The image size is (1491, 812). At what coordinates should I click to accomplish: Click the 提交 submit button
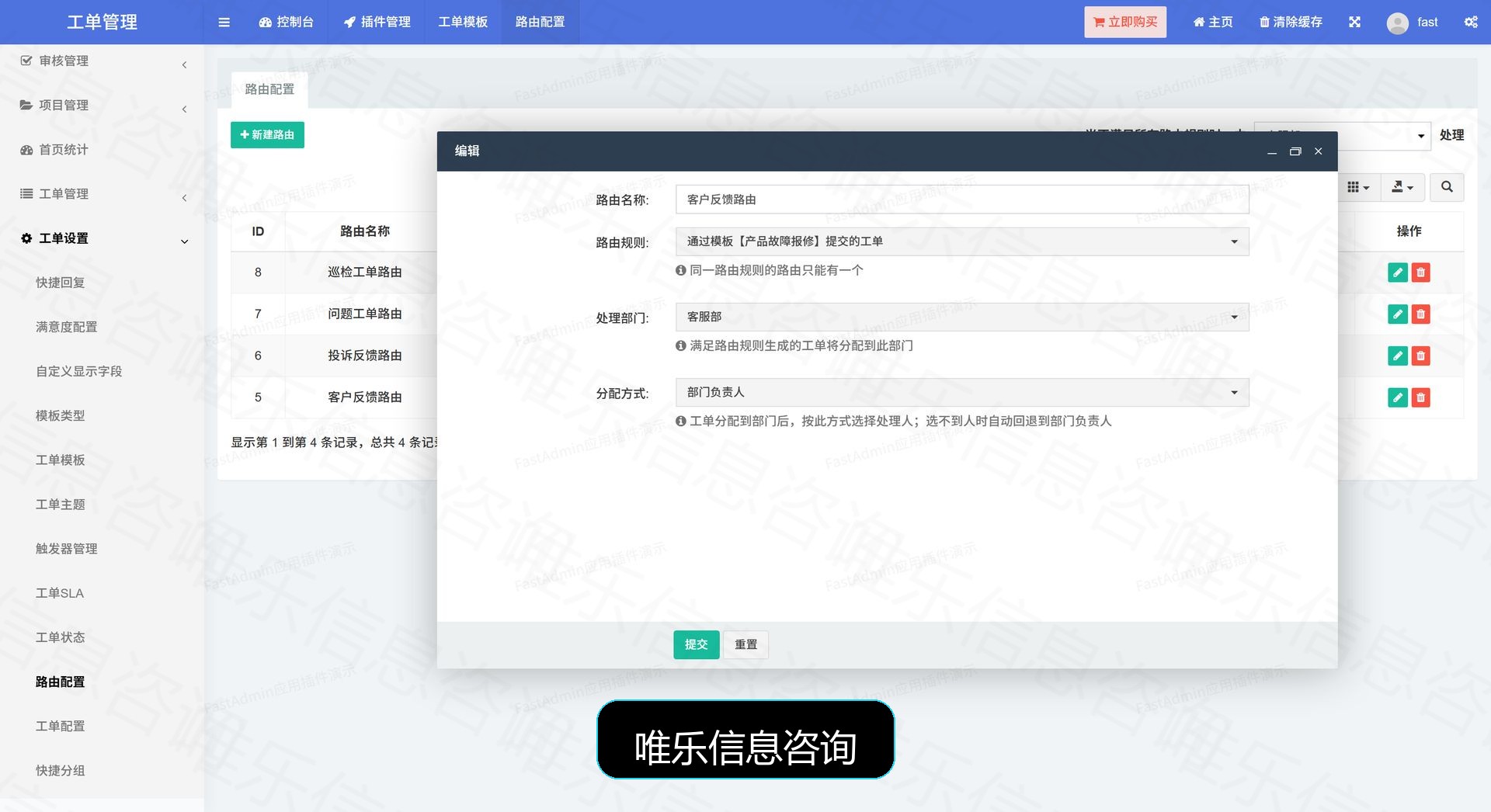696,644
